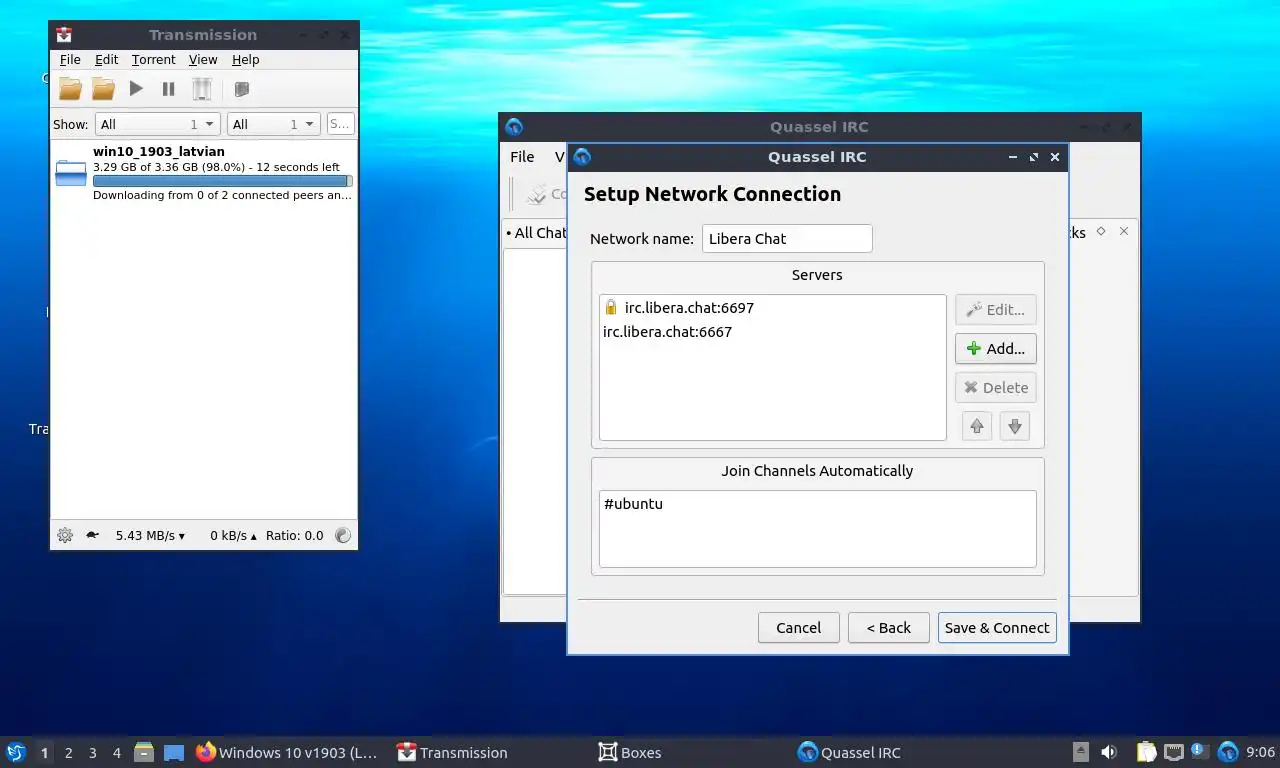Click the Edit... server button

pyautogui.click(x=996, y=310)
